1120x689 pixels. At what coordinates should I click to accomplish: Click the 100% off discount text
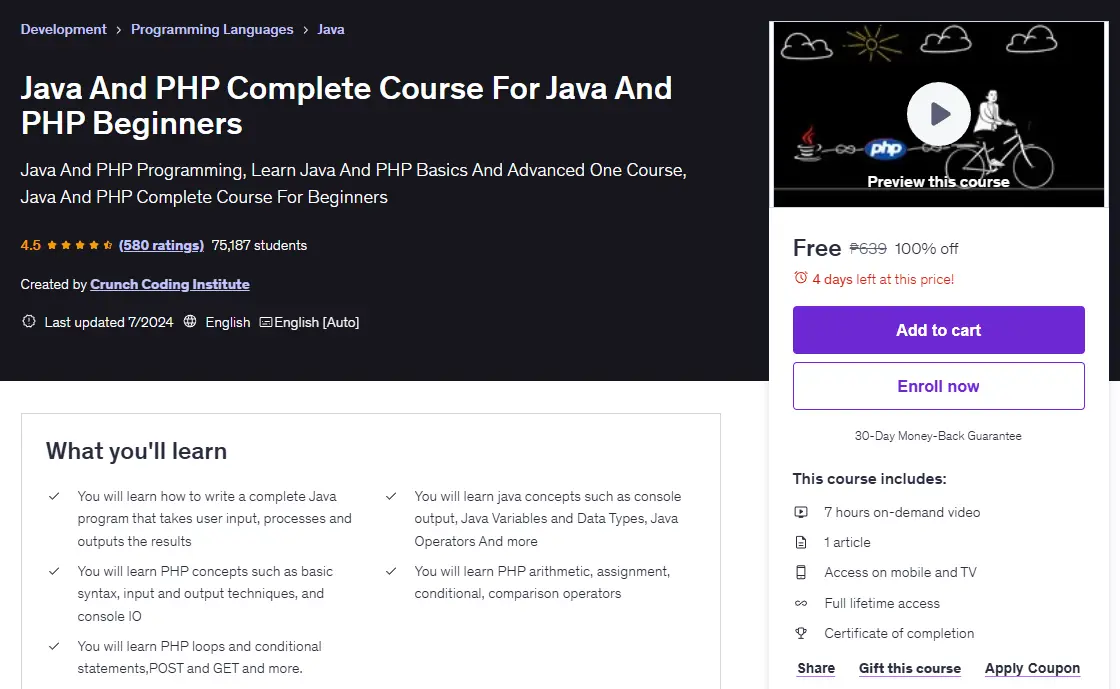click(x=926, y=248)
